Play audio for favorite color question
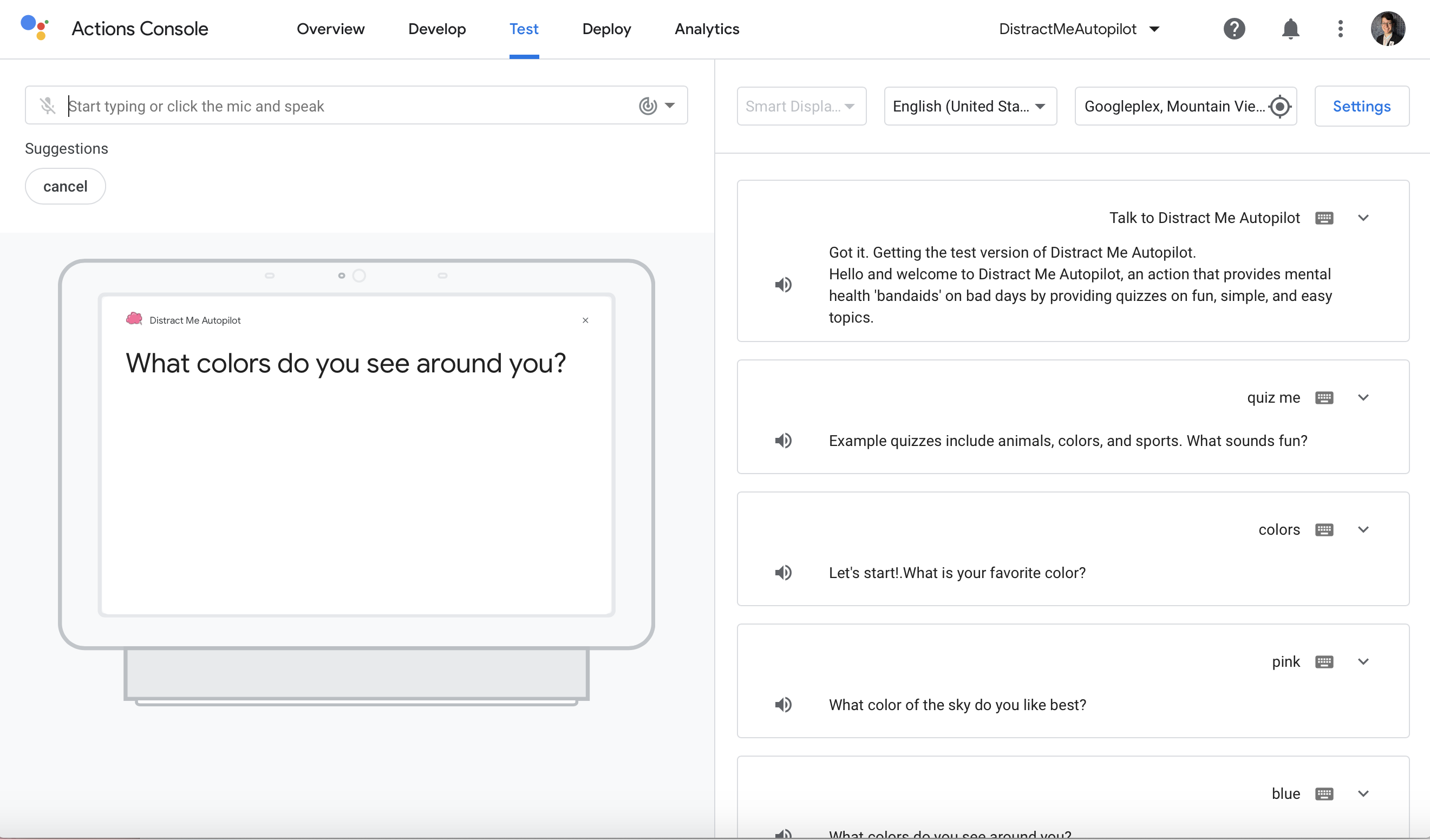1430x840 pixels. pos(783,573)
